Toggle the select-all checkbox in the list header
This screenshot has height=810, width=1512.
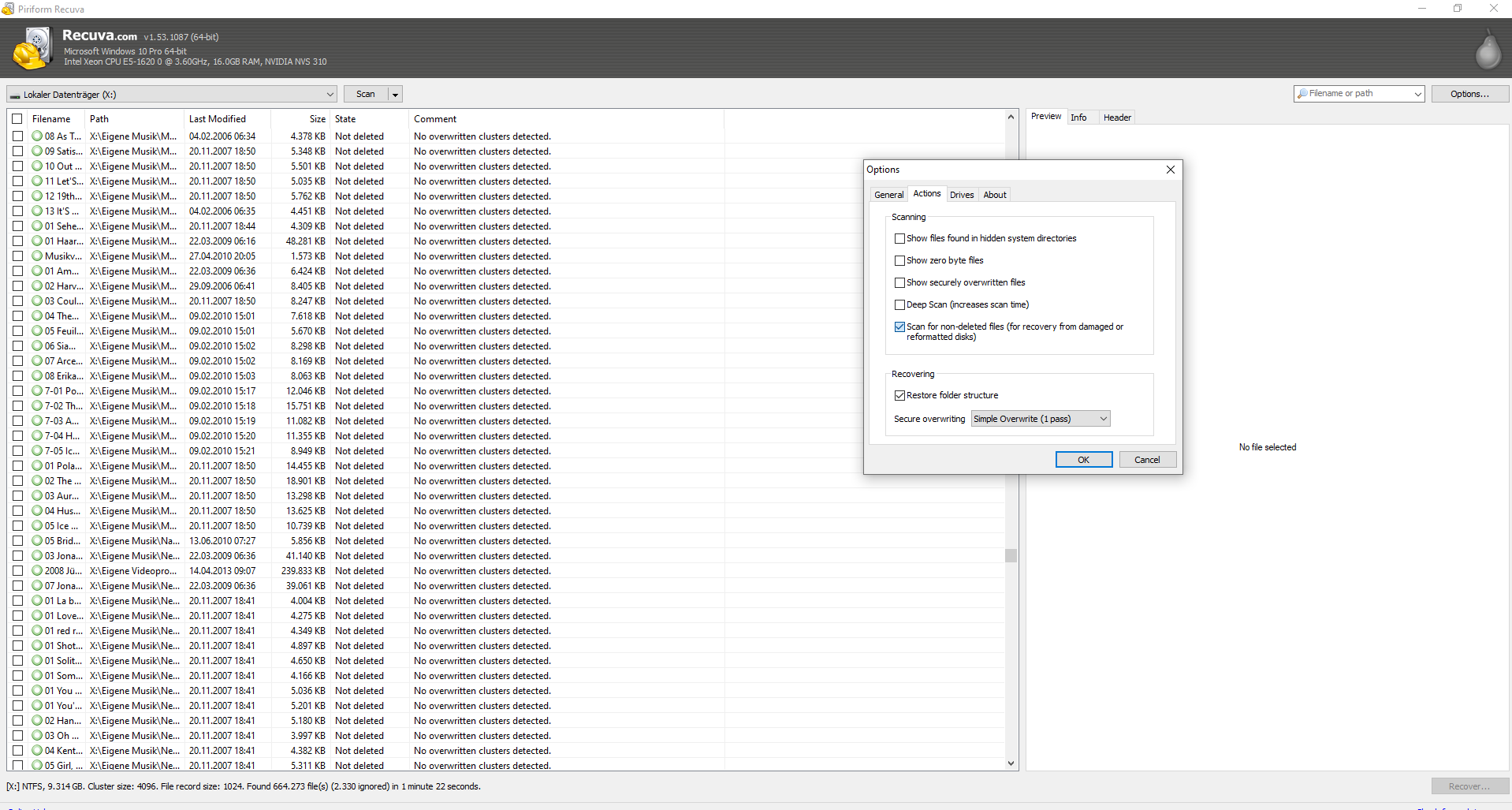coord(17,119)
